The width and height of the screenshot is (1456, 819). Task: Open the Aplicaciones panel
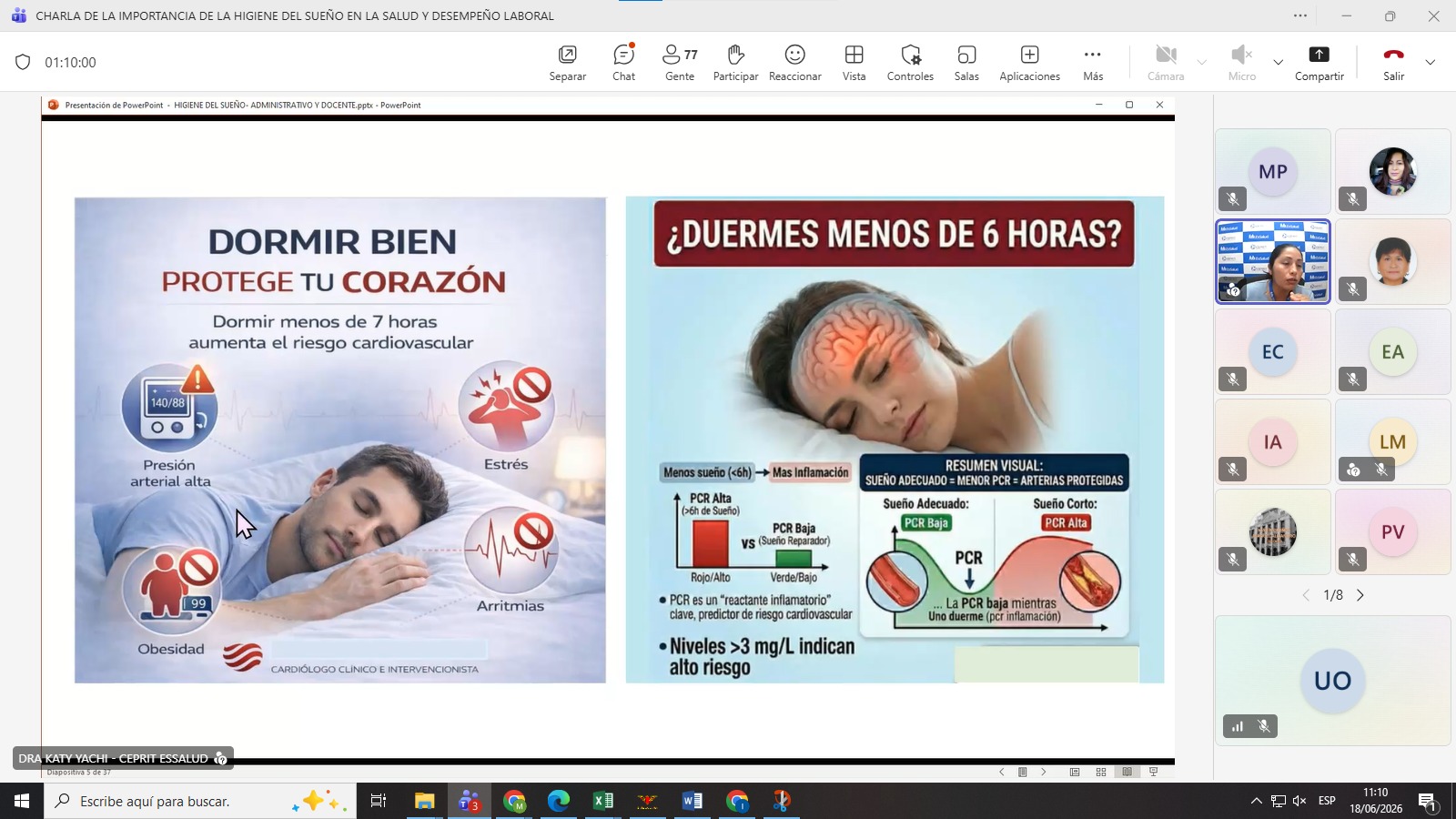[x=1029, y=63]
